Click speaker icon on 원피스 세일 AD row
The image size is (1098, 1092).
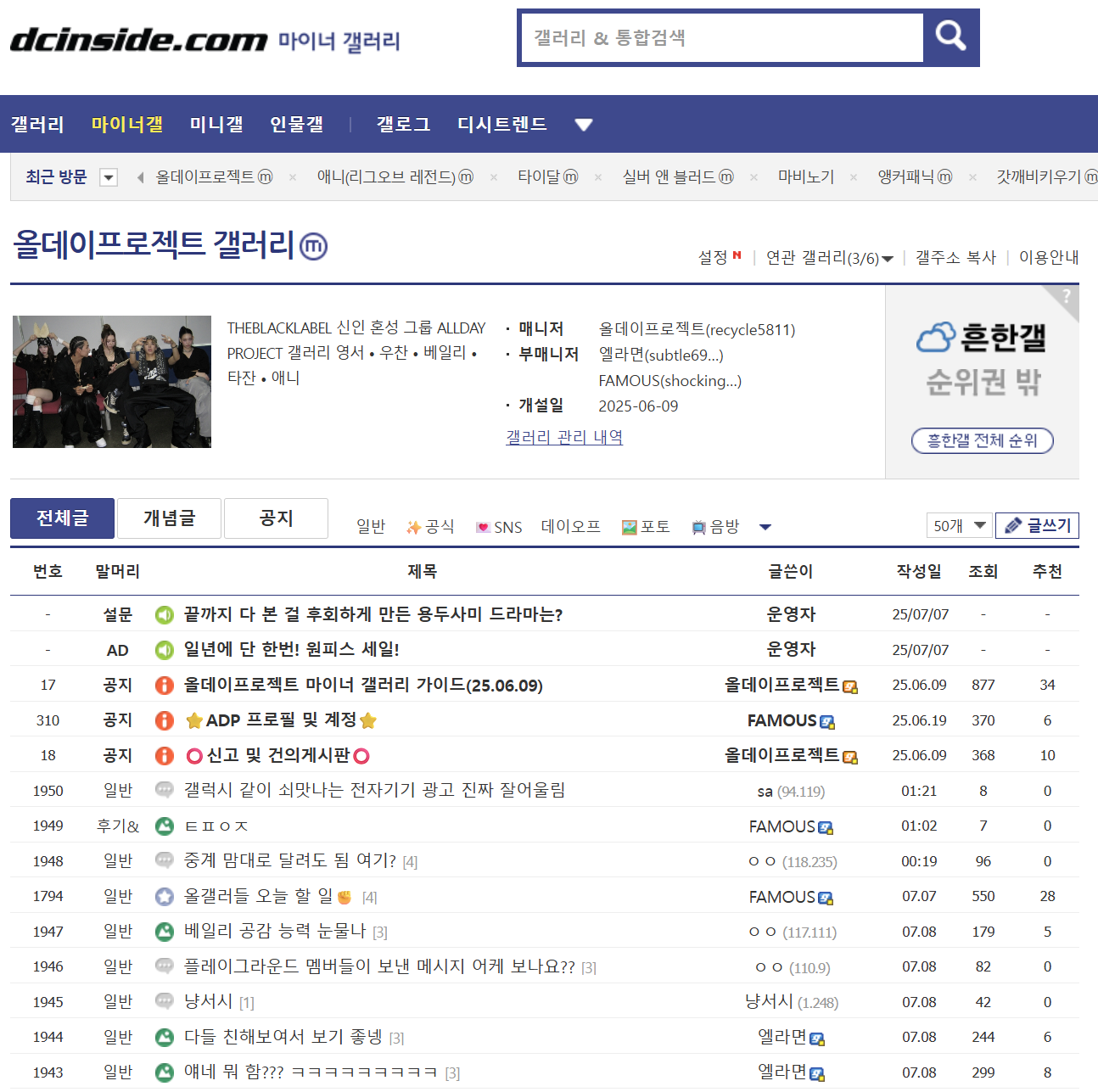pyautogui.click(x=165, y=650)
